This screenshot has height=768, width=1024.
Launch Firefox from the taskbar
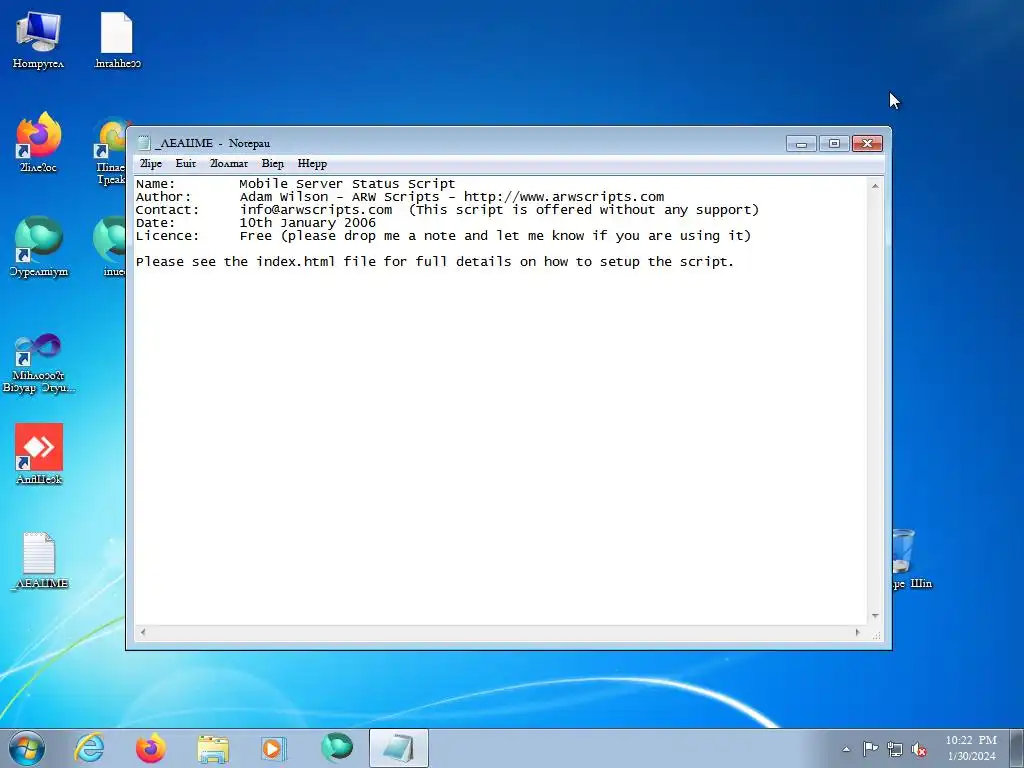[151, 748]
